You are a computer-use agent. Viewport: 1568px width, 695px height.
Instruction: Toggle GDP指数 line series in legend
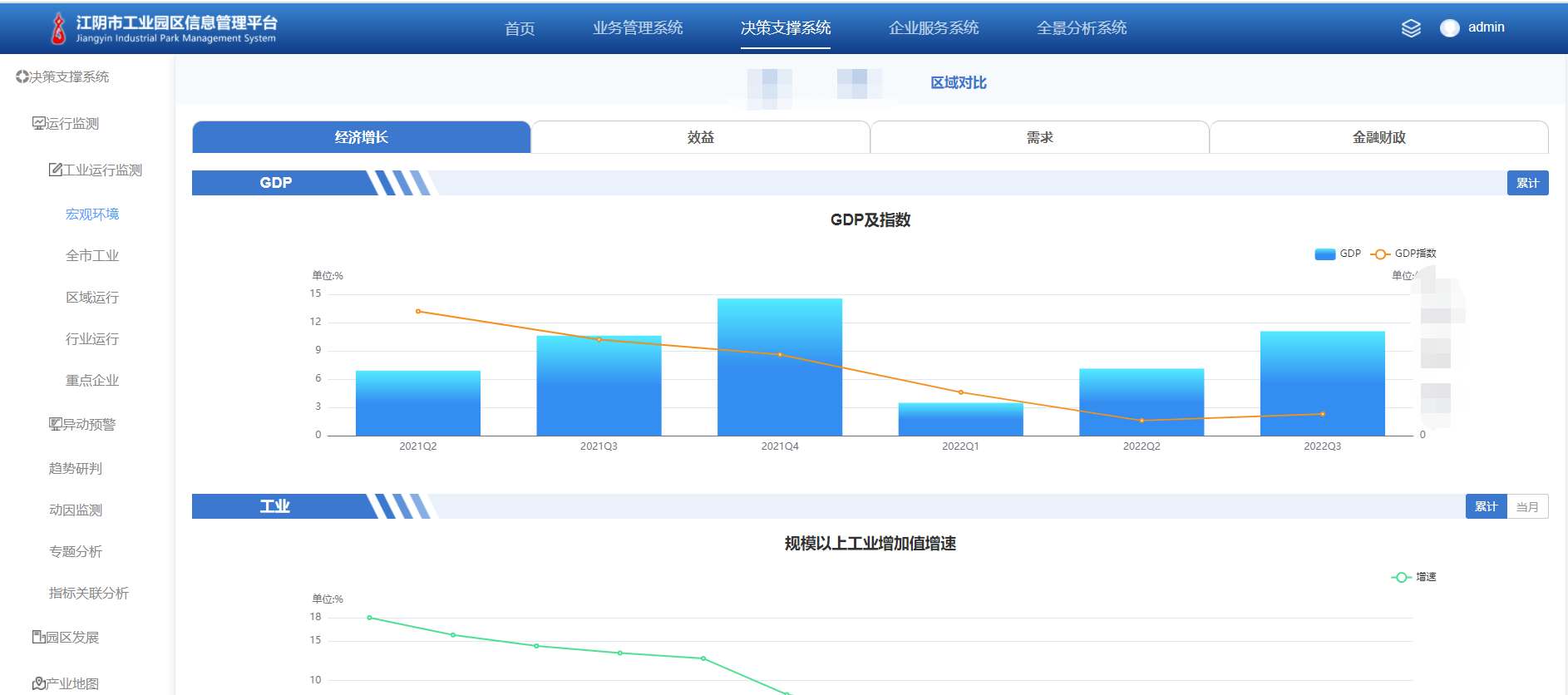[1403, 254]
